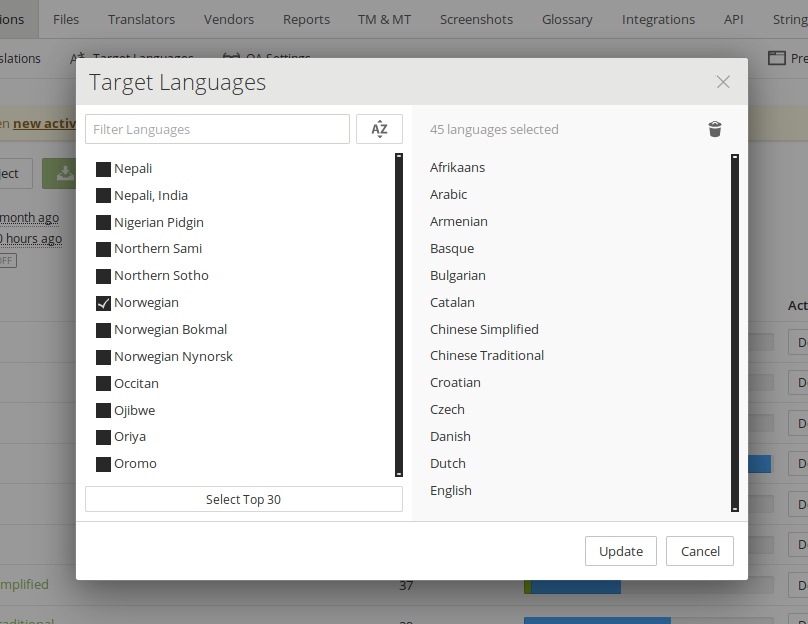Select Armenian in the selected languages list
The image size is (808, 624).
coord(459,222)
